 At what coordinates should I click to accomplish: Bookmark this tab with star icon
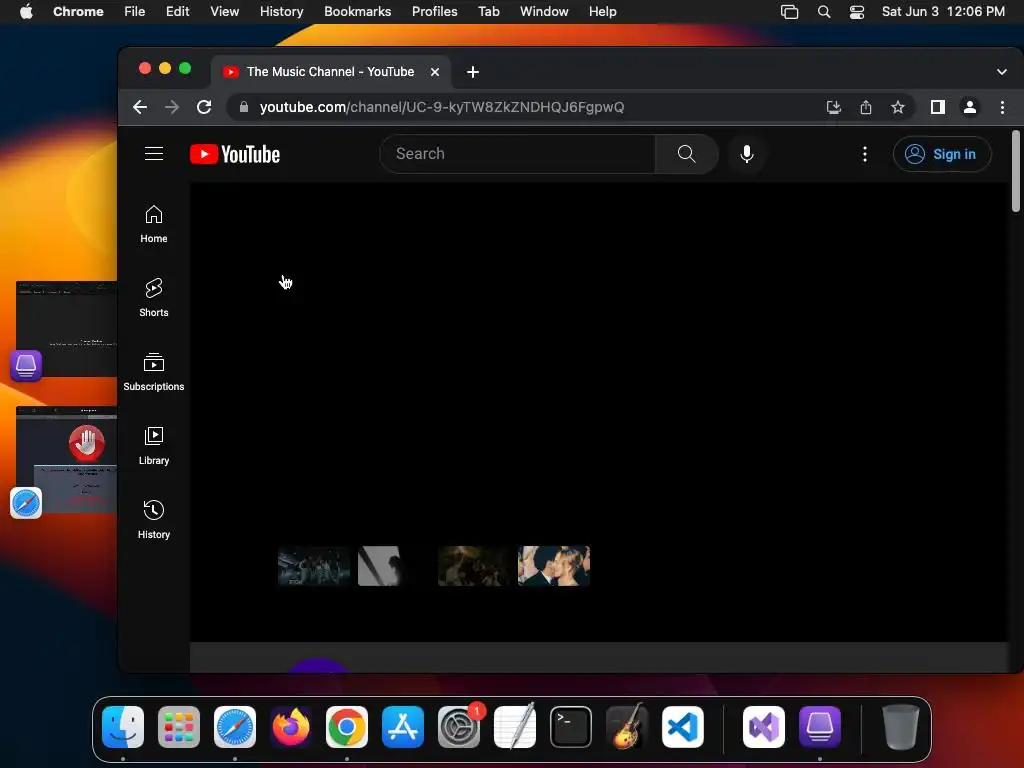tap(897, 107)
